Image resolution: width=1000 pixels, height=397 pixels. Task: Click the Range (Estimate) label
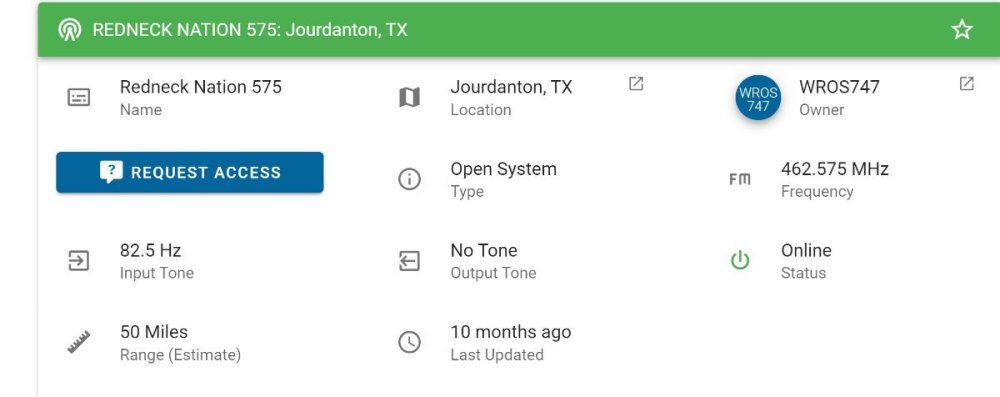(x=180, y=355)
